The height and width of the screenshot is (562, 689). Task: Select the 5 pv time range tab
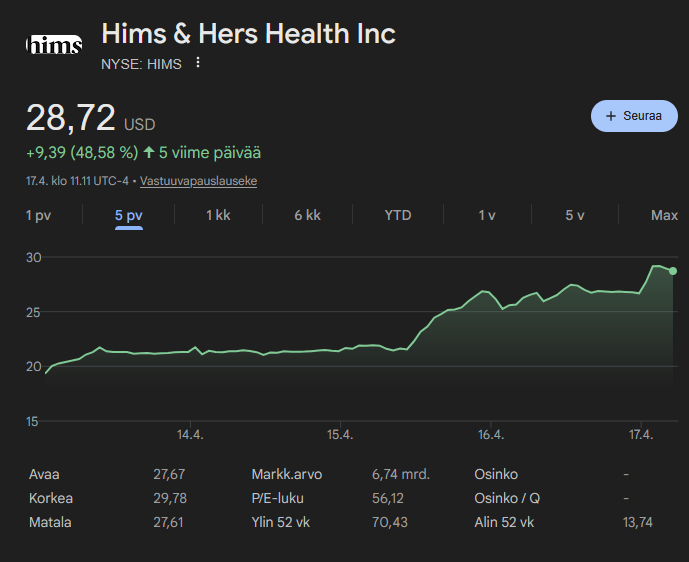[129, 215]
